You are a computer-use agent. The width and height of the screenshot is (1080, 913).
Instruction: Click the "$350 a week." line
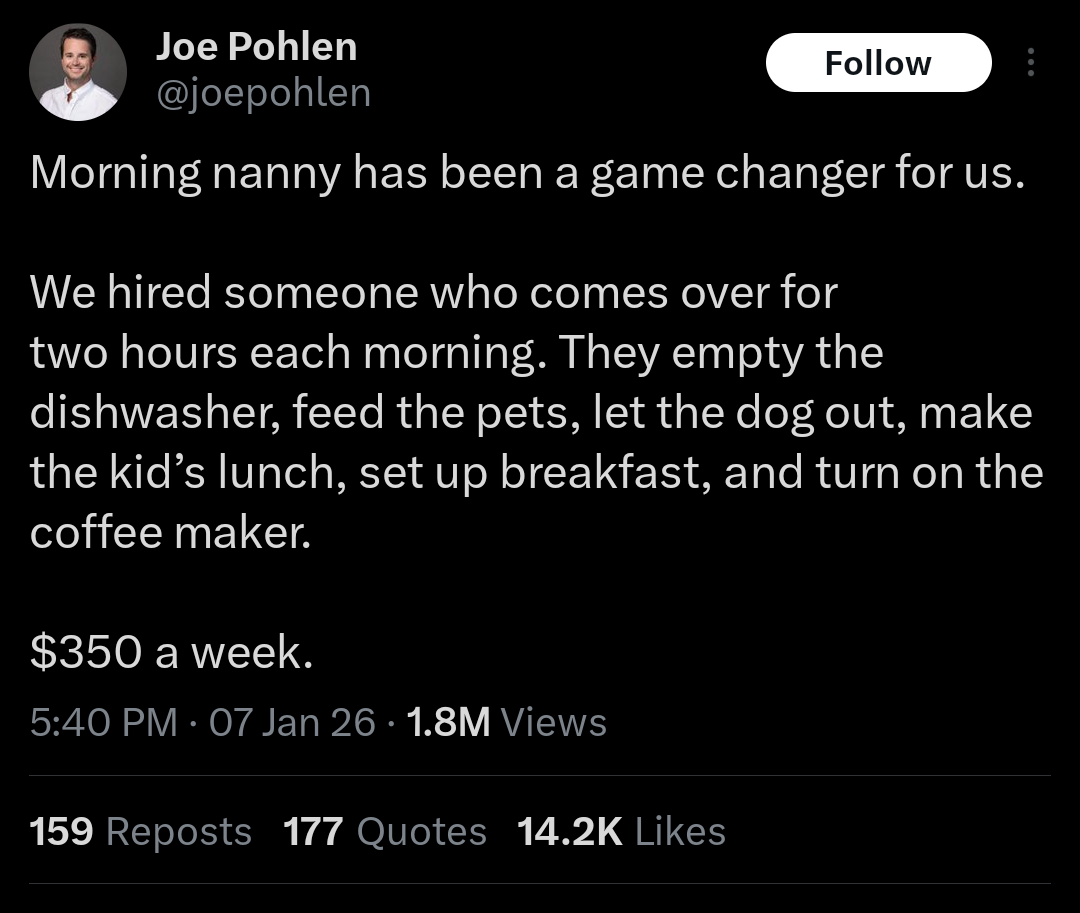(172, 652)
